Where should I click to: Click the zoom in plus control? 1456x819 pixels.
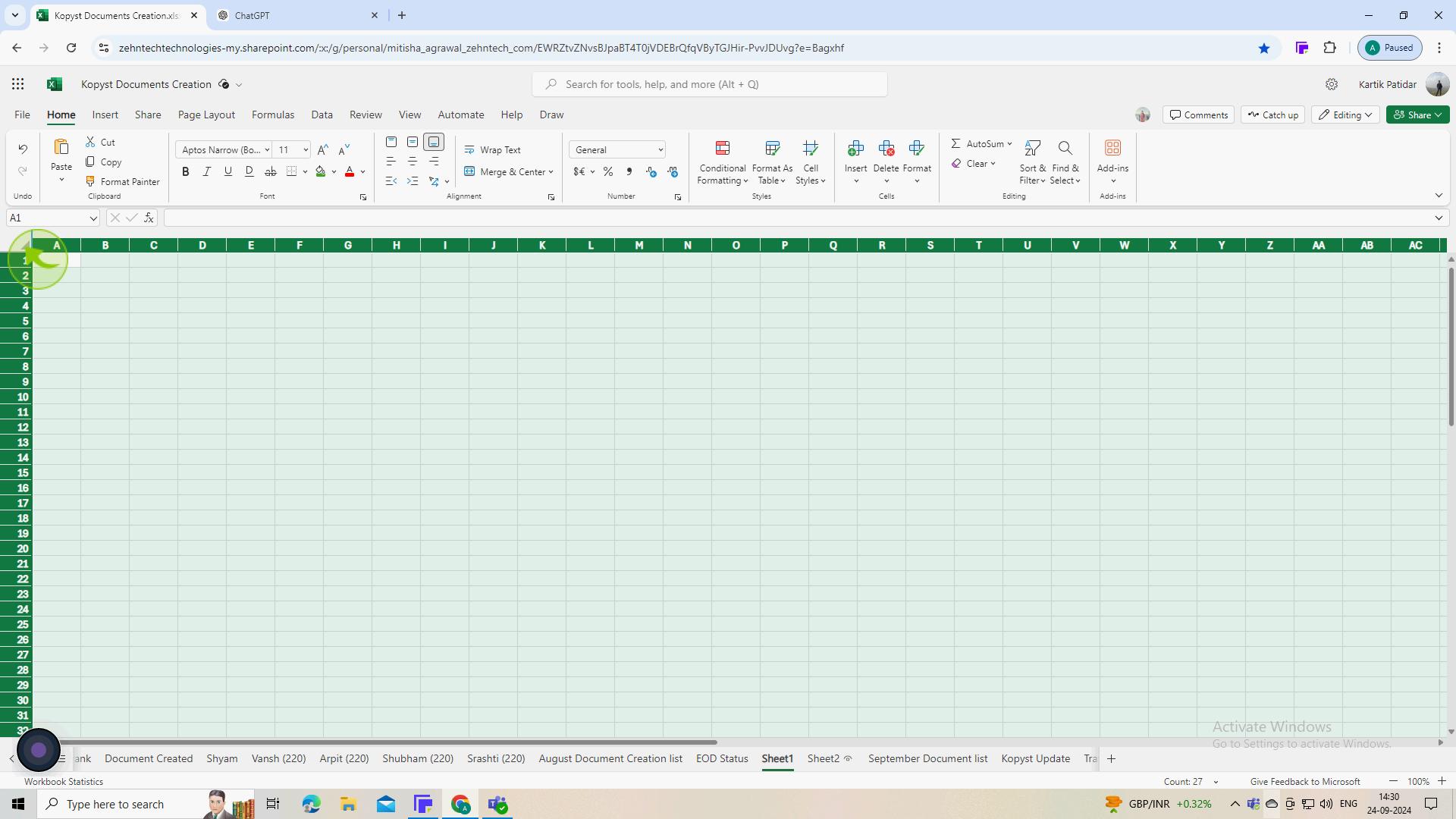click(1442, 781)
